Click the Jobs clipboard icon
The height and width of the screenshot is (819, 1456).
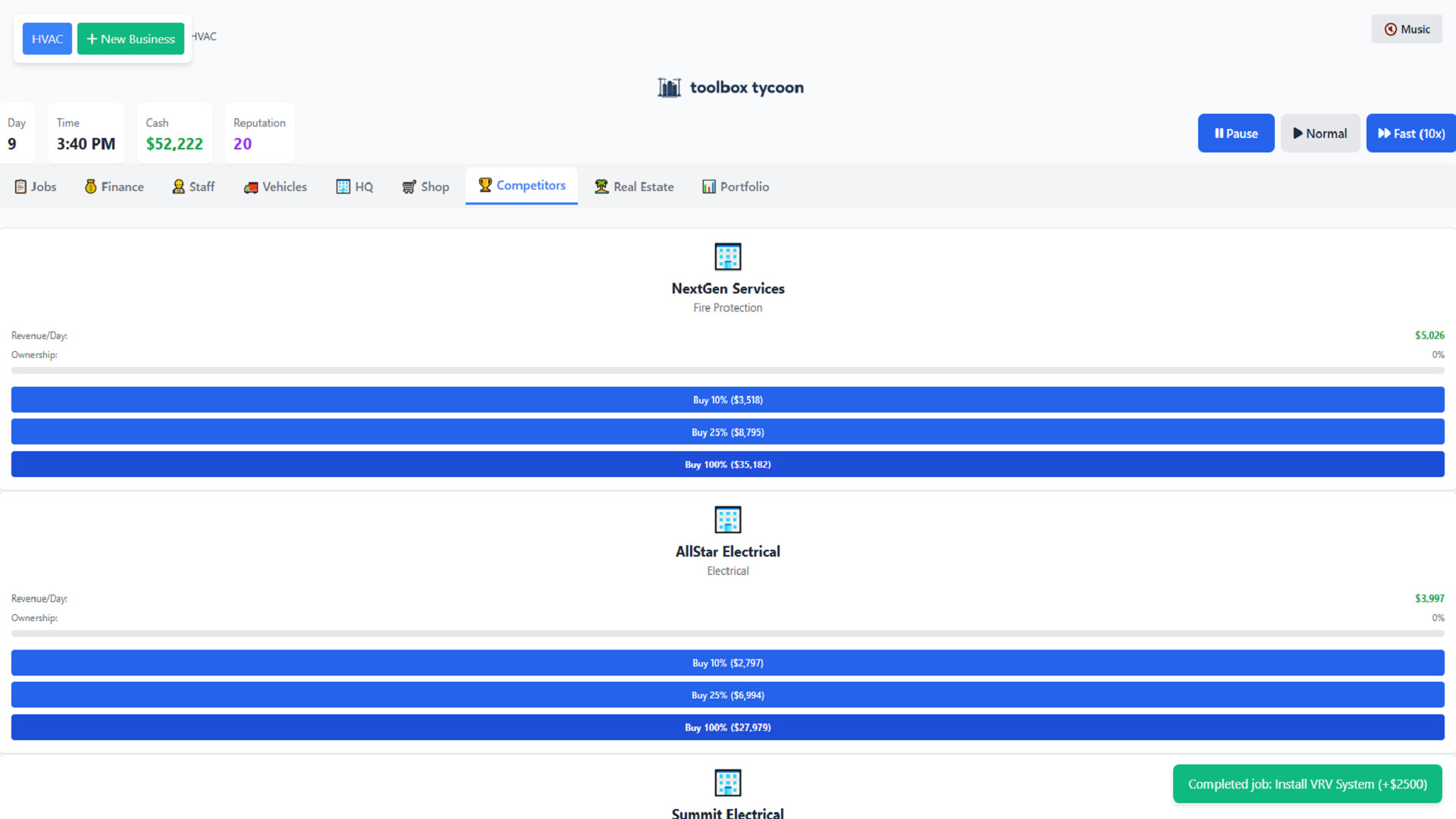tap(20, 187)
